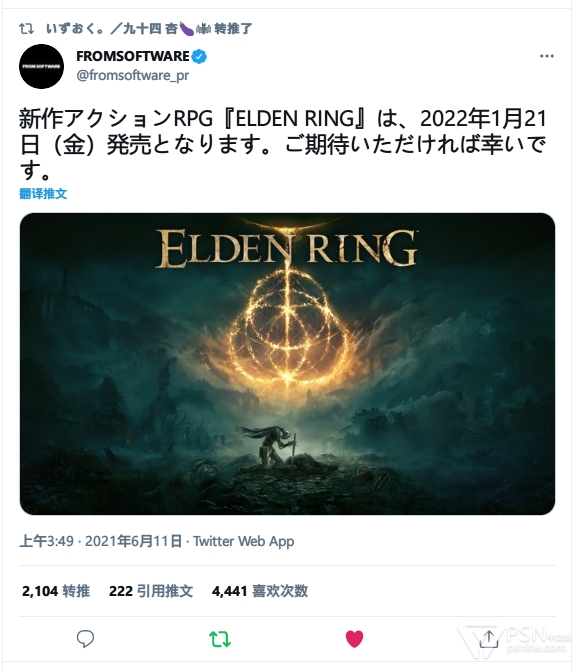
Task: Open the three-dot more options menu
Action: tap(547, 56)
